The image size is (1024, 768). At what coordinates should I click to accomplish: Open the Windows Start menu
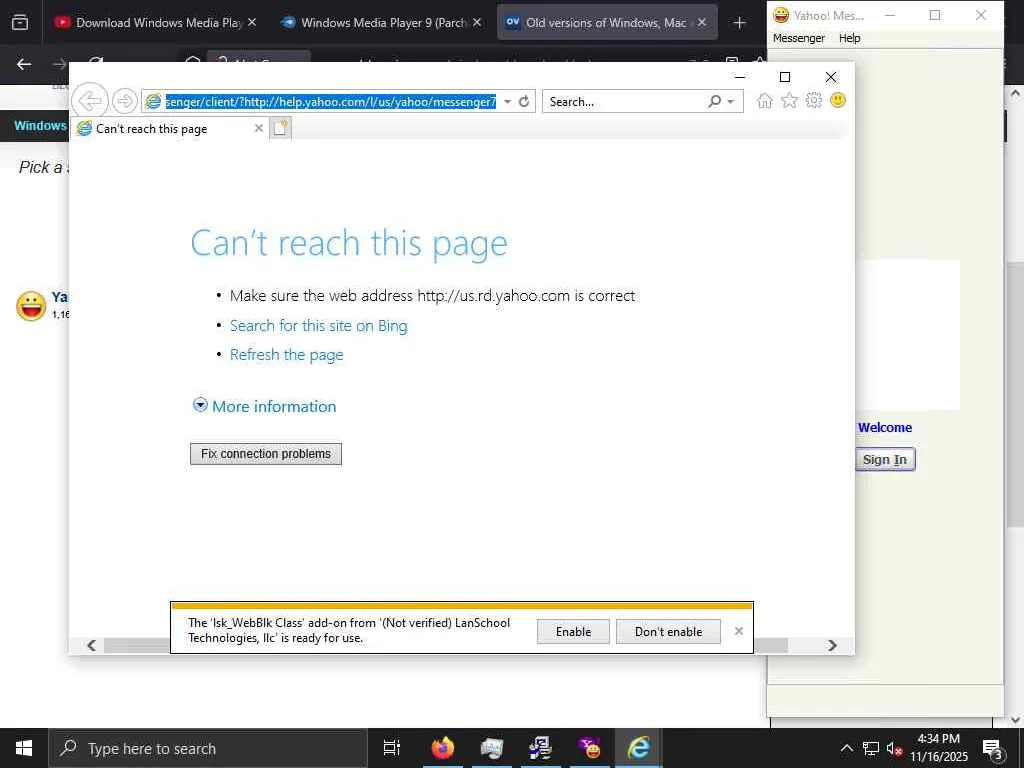point(24,748)
